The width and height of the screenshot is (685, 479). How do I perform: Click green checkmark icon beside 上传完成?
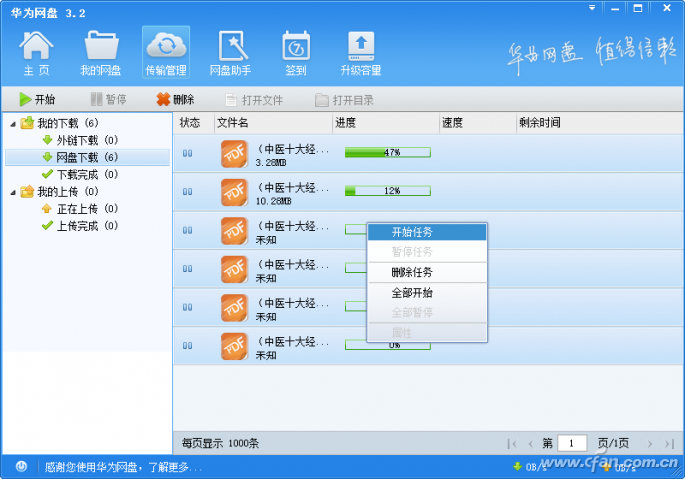pyautogui.click(x=48, y=226)
